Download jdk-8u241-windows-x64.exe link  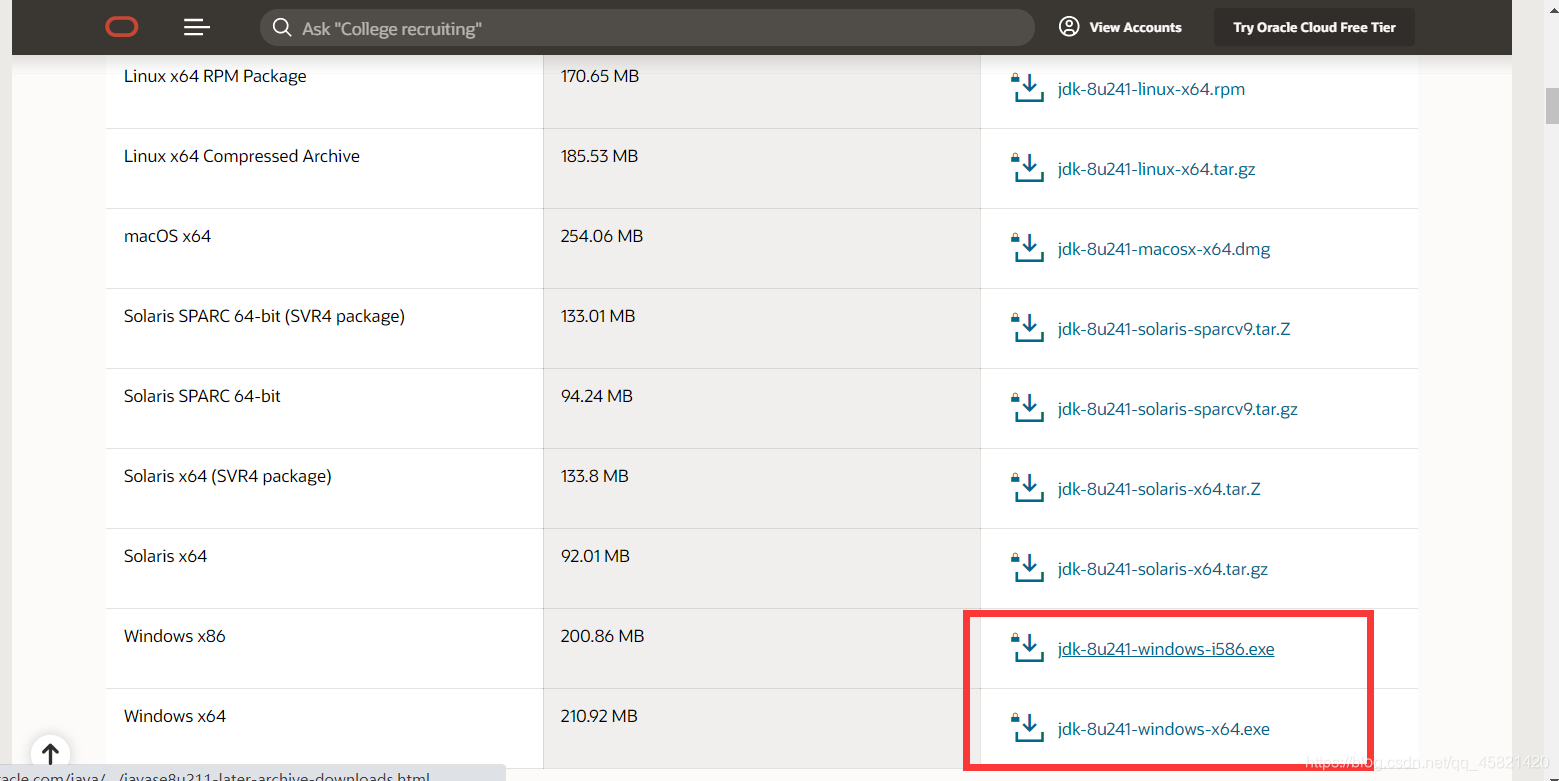click(x=1164, y=729)
